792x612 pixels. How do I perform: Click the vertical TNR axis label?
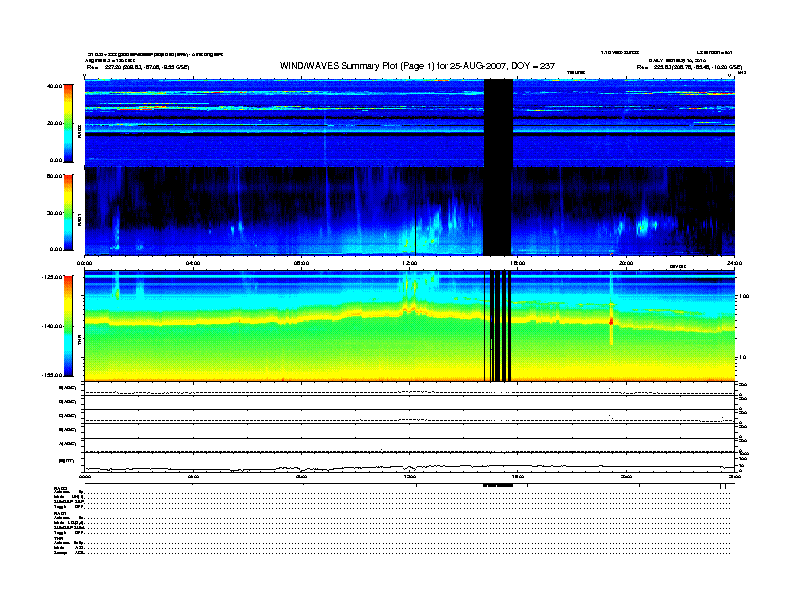[x=79, y=342]
